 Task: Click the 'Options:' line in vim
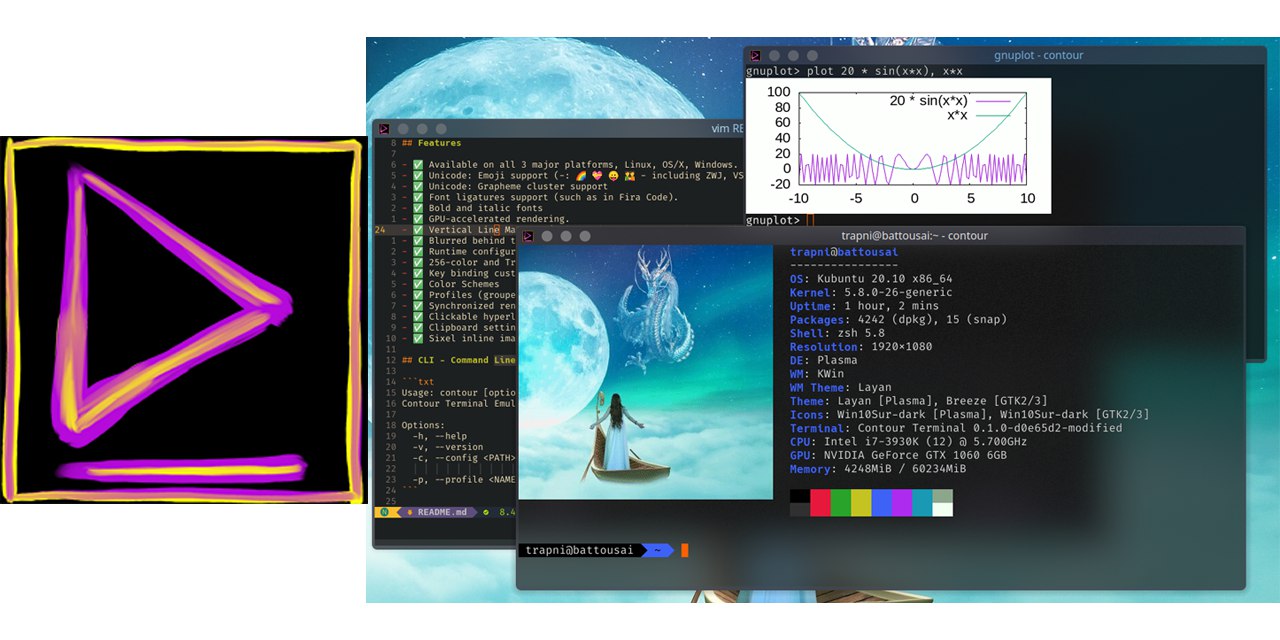click(424, 425)
